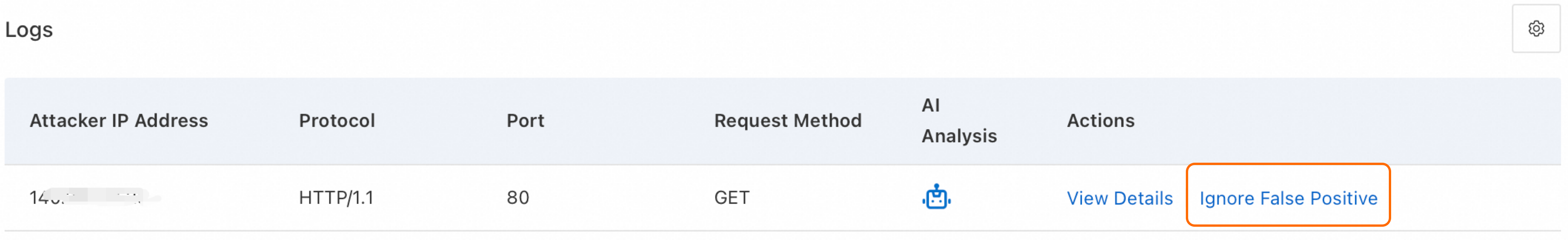Select the Port column header
The height and width of the screenshot is (240, 1568).
click(525, 121)
